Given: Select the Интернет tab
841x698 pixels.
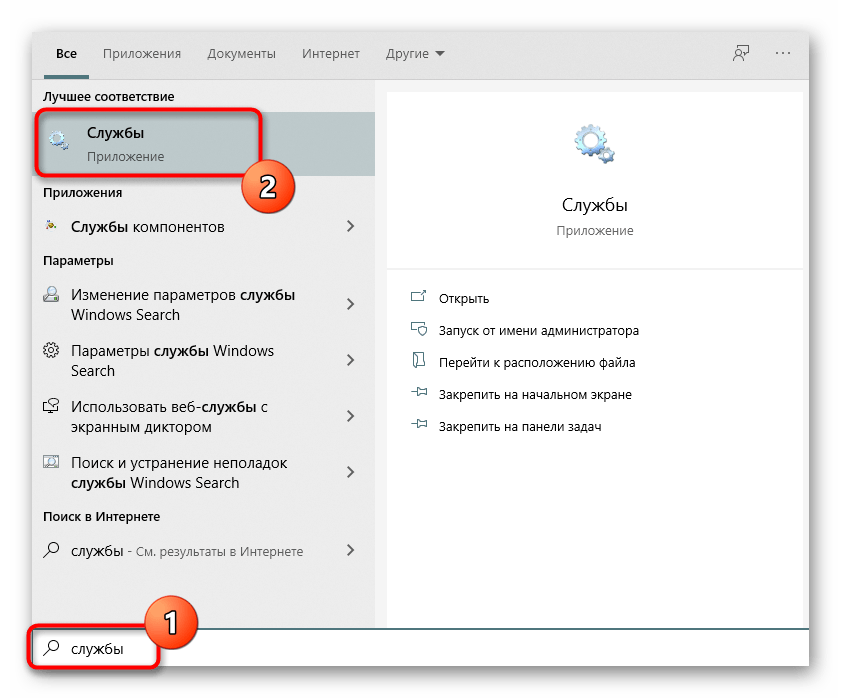Looking at the screenshot, I should 330,54.
